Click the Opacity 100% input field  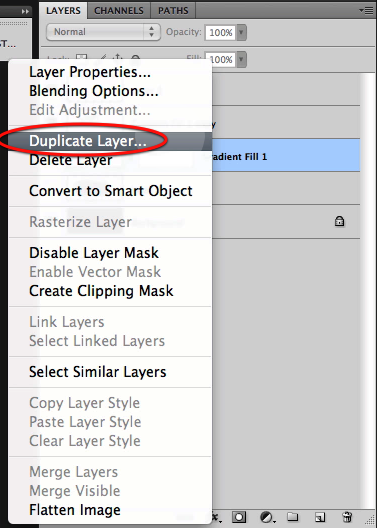(x=220, y=33)
